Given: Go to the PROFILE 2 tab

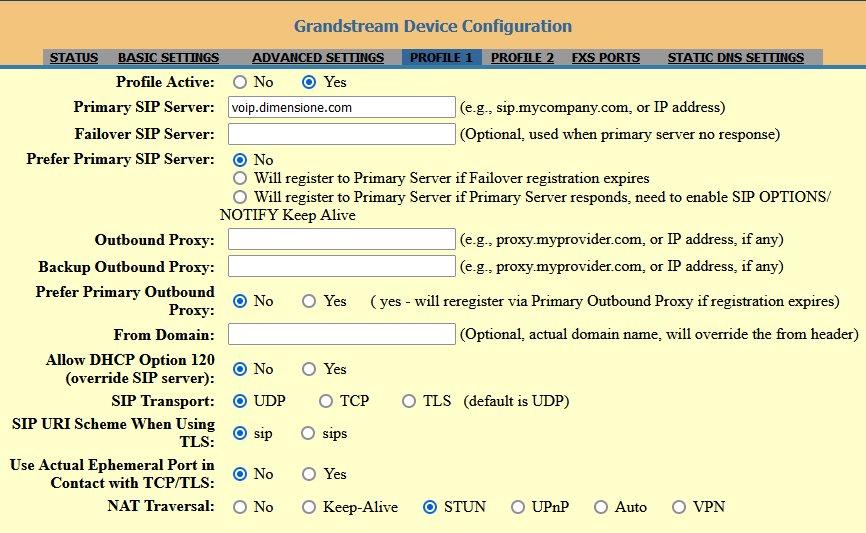Looking at the screenshot, I should [522, 57].
